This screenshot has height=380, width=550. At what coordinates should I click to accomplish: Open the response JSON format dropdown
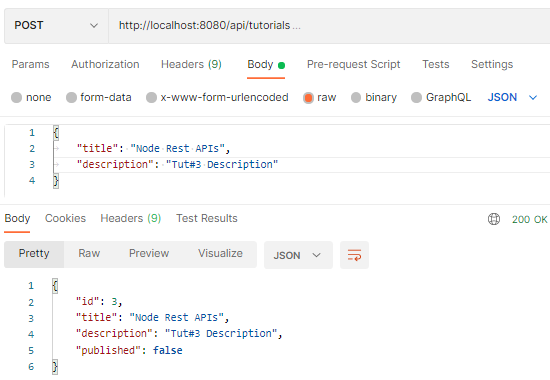[x=298, y=255]
